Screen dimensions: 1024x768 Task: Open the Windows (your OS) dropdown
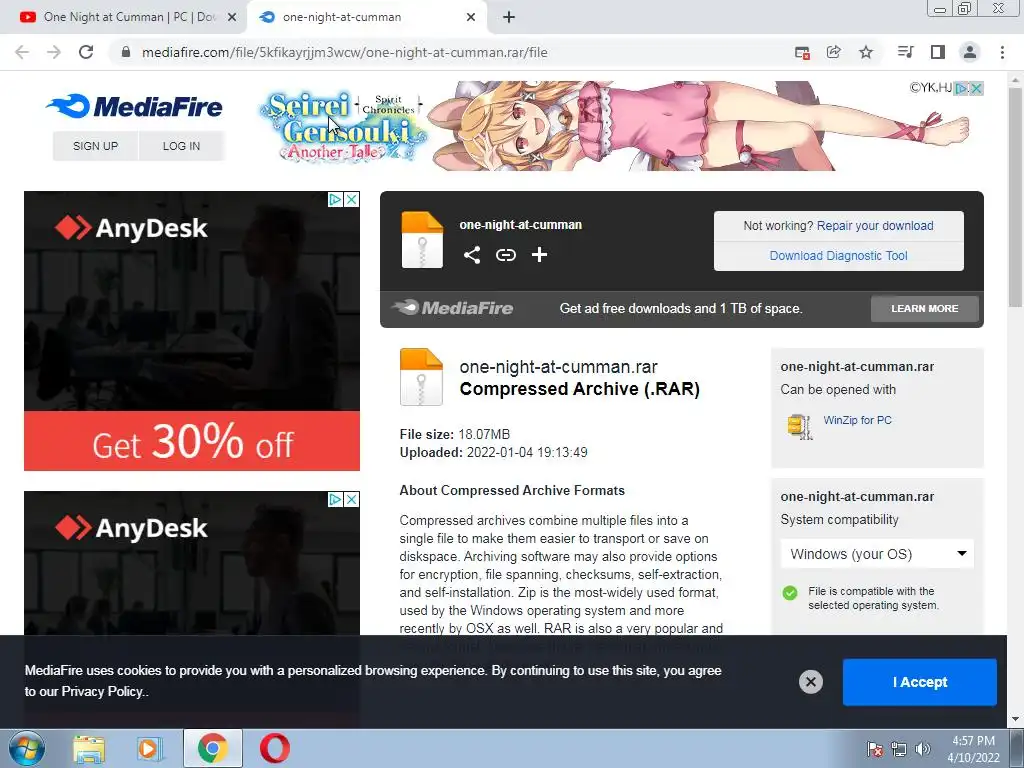877,554
